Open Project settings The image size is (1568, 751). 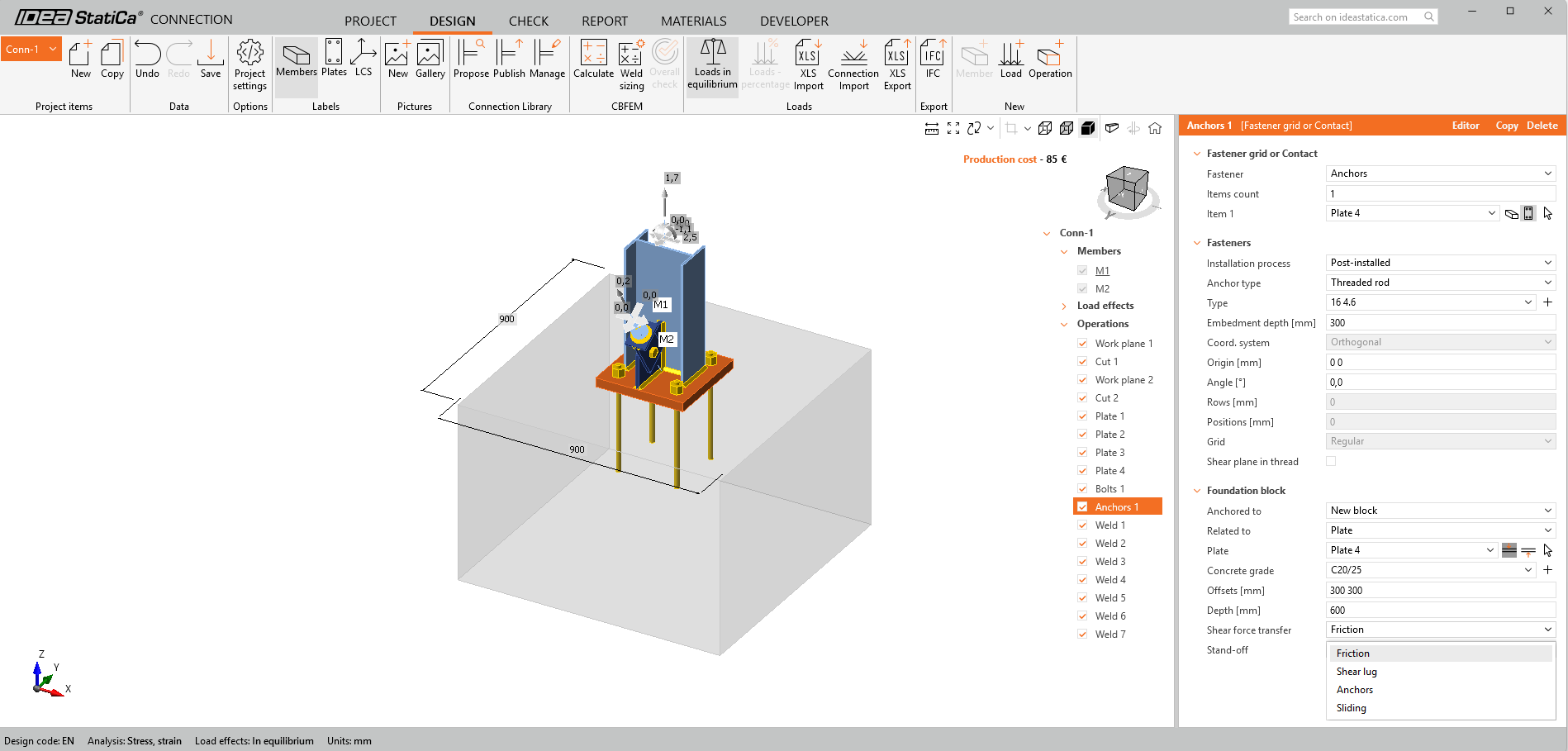click(249, 64)
